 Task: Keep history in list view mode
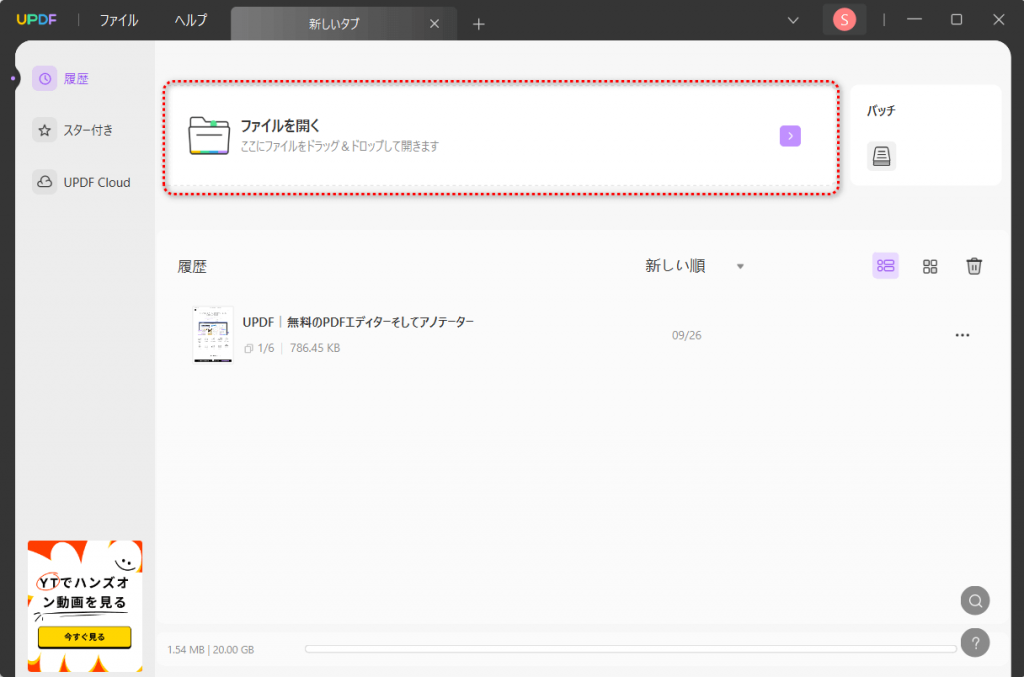[884, 266]
